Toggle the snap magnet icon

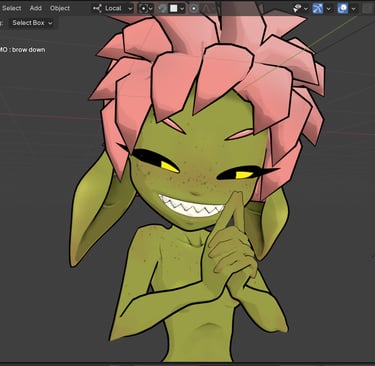pos(162,9)
